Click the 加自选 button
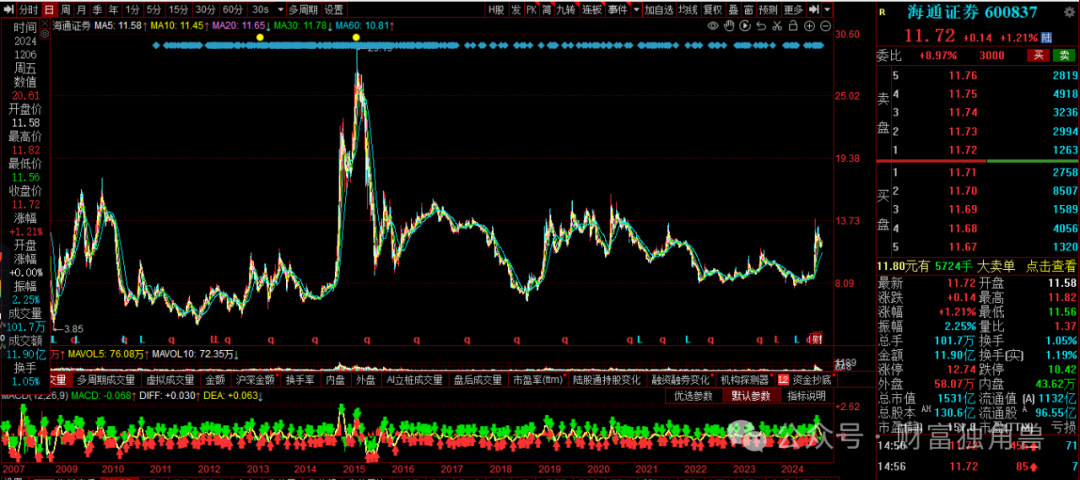Screen dimensions: 1080x480 coord(659,10)
